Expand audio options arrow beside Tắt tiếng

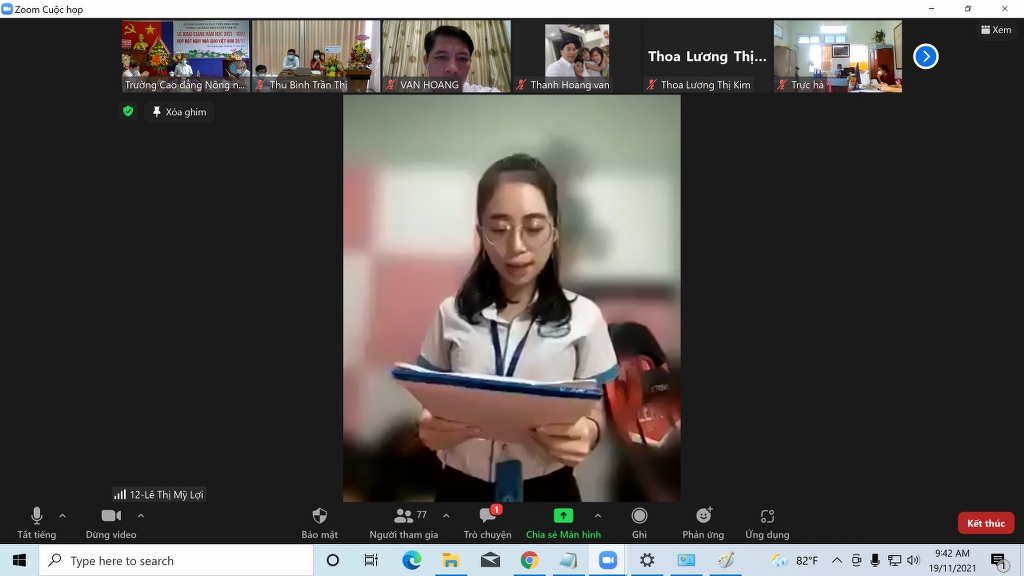coord(62,516)
